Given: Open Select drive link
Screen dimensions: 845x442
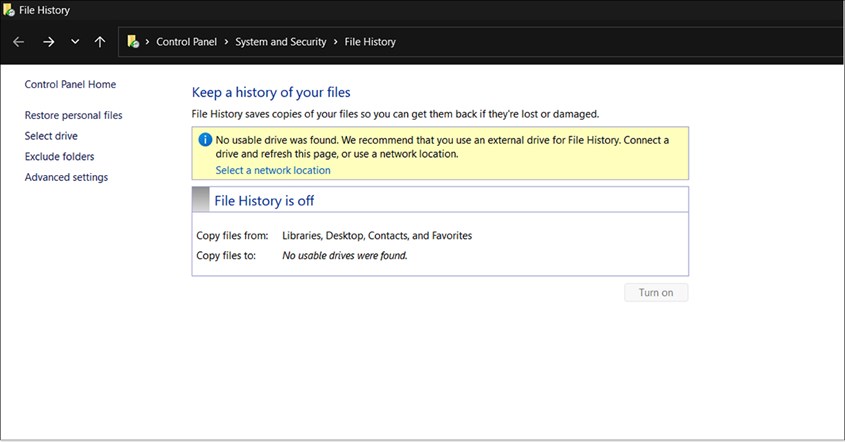Looking at the screenshot, I should tap(51, 136).
